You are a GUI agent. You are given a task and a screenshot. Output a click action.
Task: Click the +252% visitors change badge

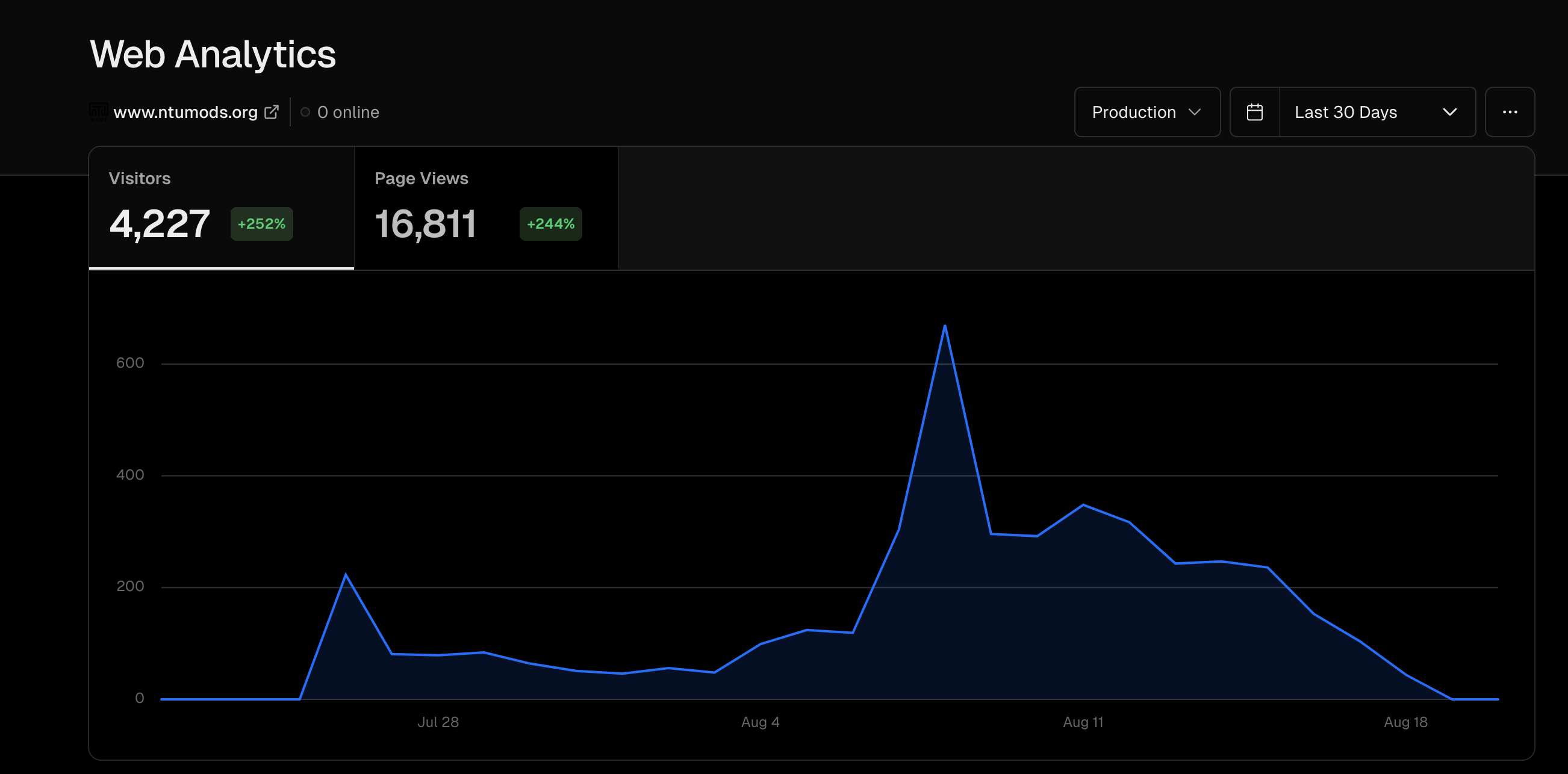click(x=262, y=224)
